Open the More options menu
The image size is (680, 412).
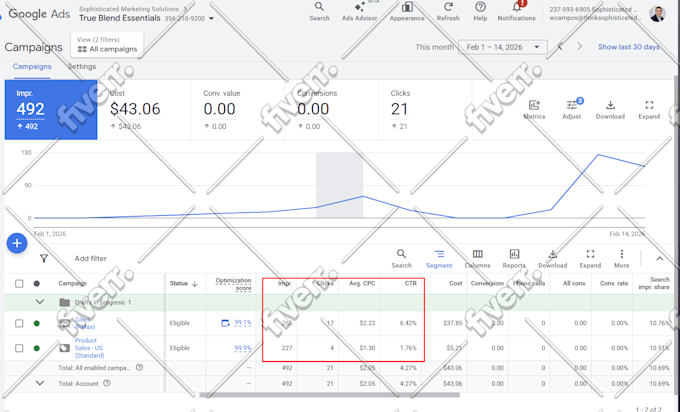621,259
